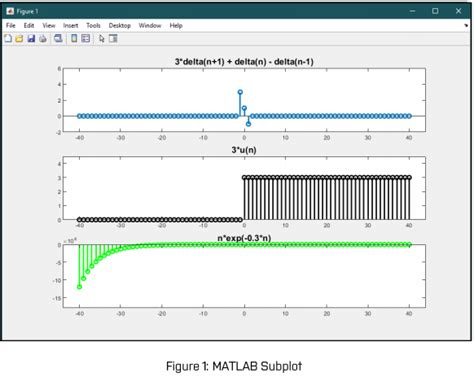This screenshot has width=474, height=386.
Task: Insert a colorbar using the toolbar icon
Action: 74,38
